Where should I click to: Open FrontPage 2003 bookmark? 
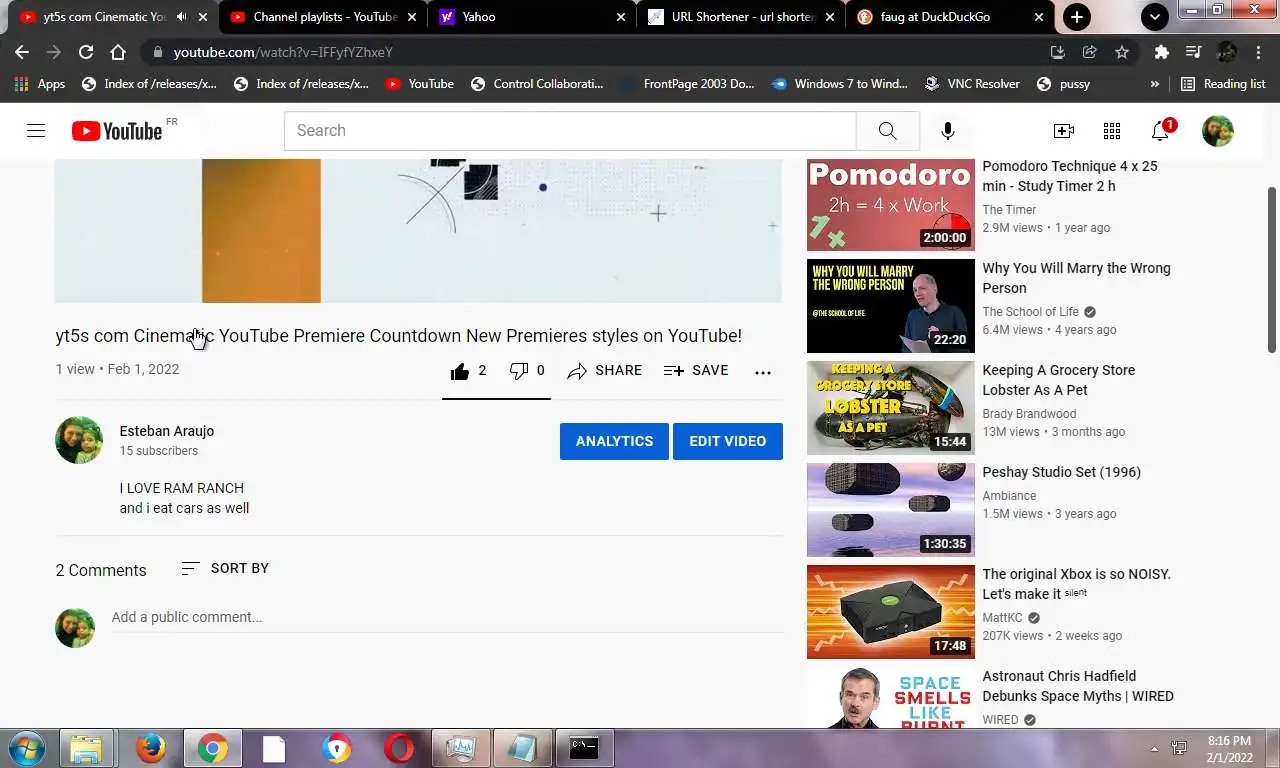tap(688, 84)
